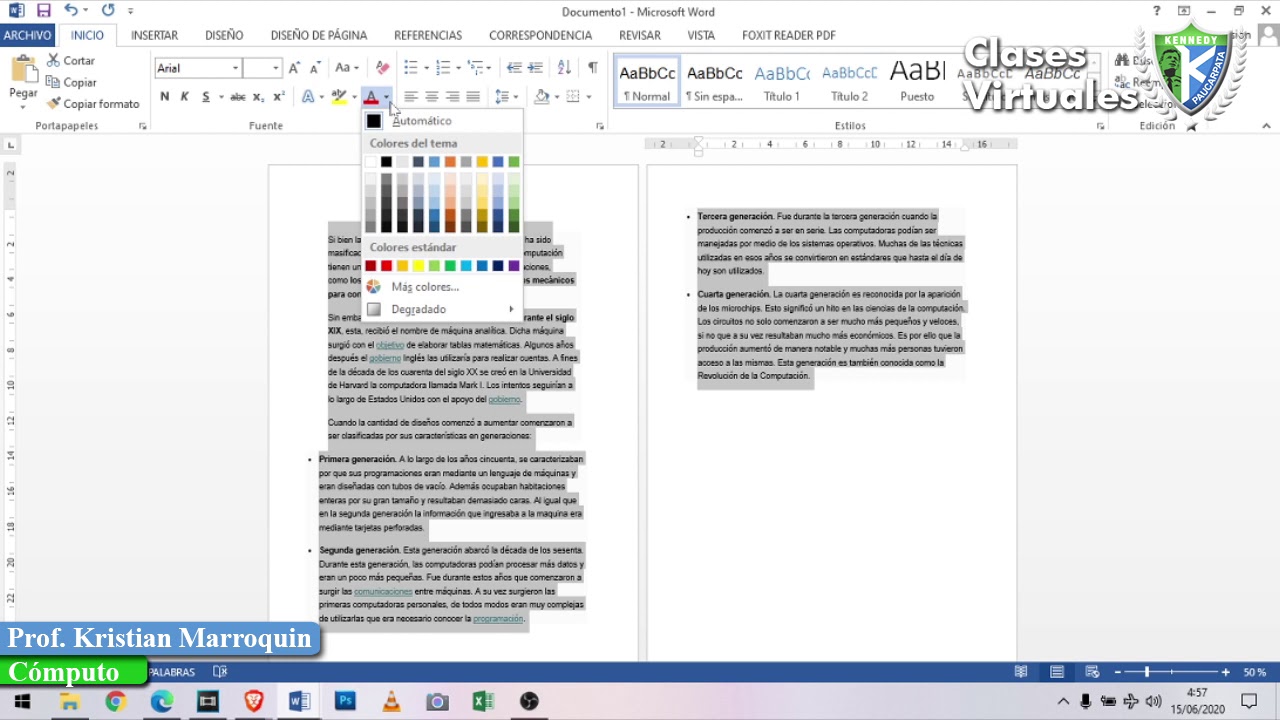The width and height of the screenshot is (1280, 720).
Task: Pick the purple standard color swatch
Action: coord(514,266)
